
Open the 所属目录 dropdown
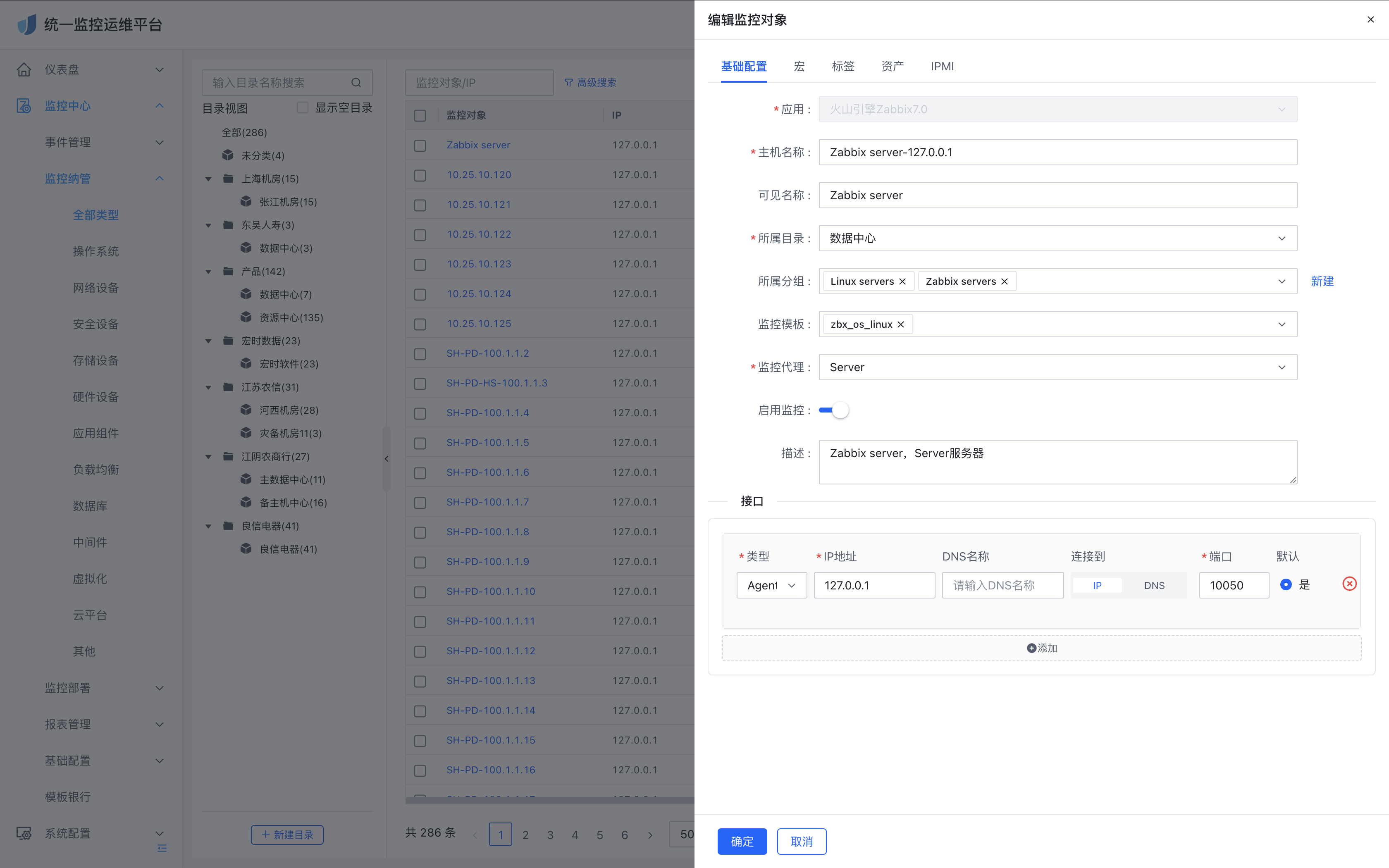1057,238
